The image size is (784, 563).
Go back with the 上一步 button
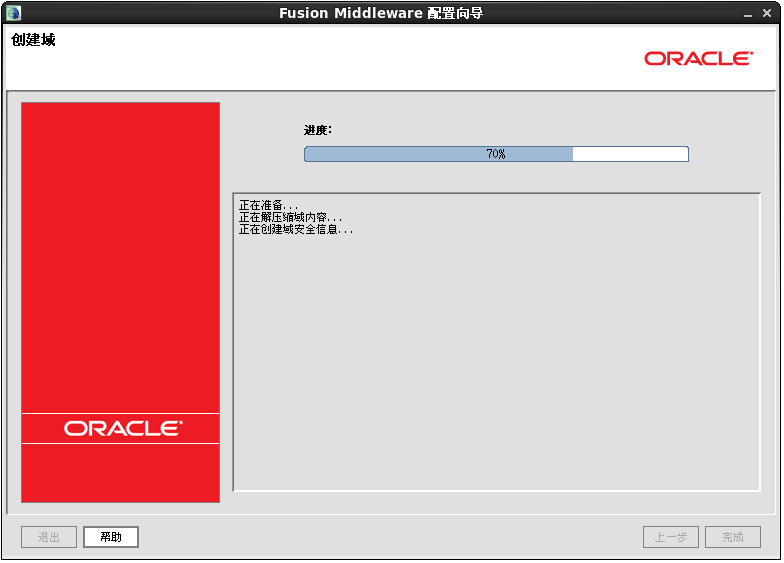point(672,538)
